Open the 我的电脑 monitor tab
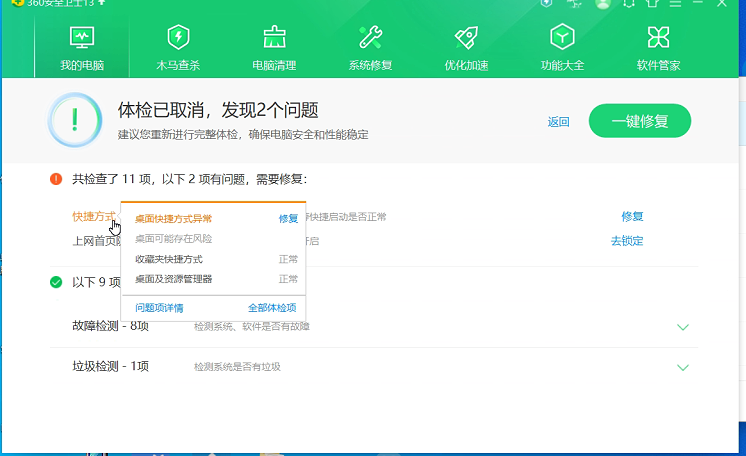746x456 pixels. [x=82, y=49]
